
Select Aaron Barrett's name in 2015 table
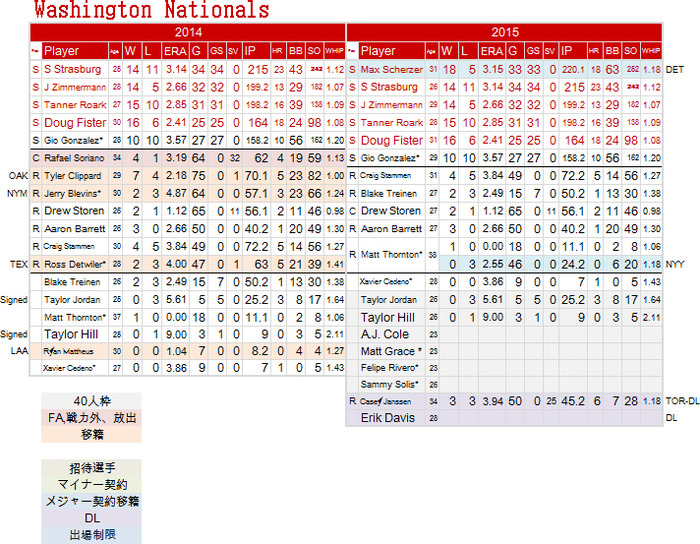[391, 229]
